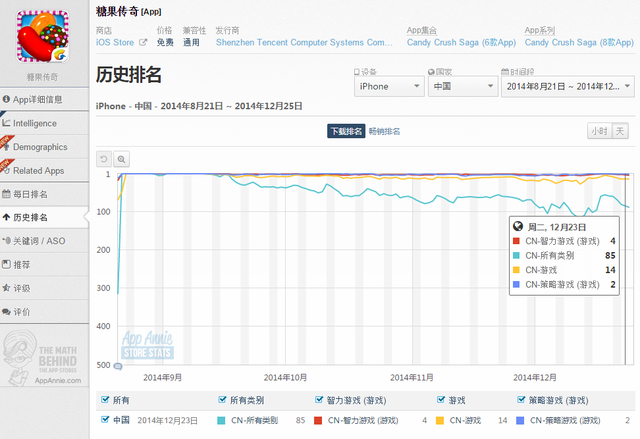The image size is (640, 439).
Task: Click the speech bubble icon beside 评价
Action: pos(6,312)
